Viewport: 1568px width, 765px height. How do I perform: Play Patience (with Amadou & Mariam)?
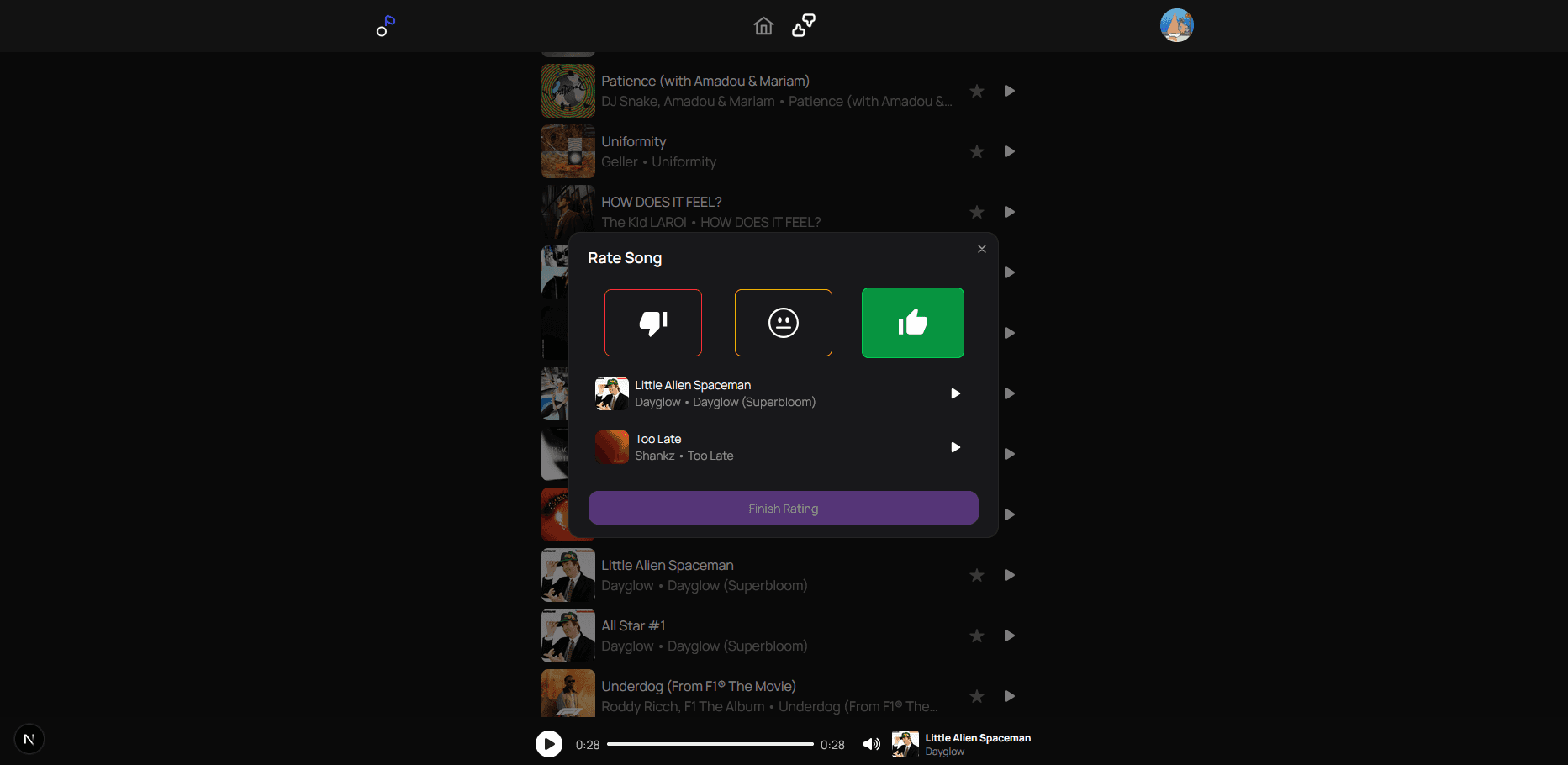pyautogui.click(x=1010, y=91)
